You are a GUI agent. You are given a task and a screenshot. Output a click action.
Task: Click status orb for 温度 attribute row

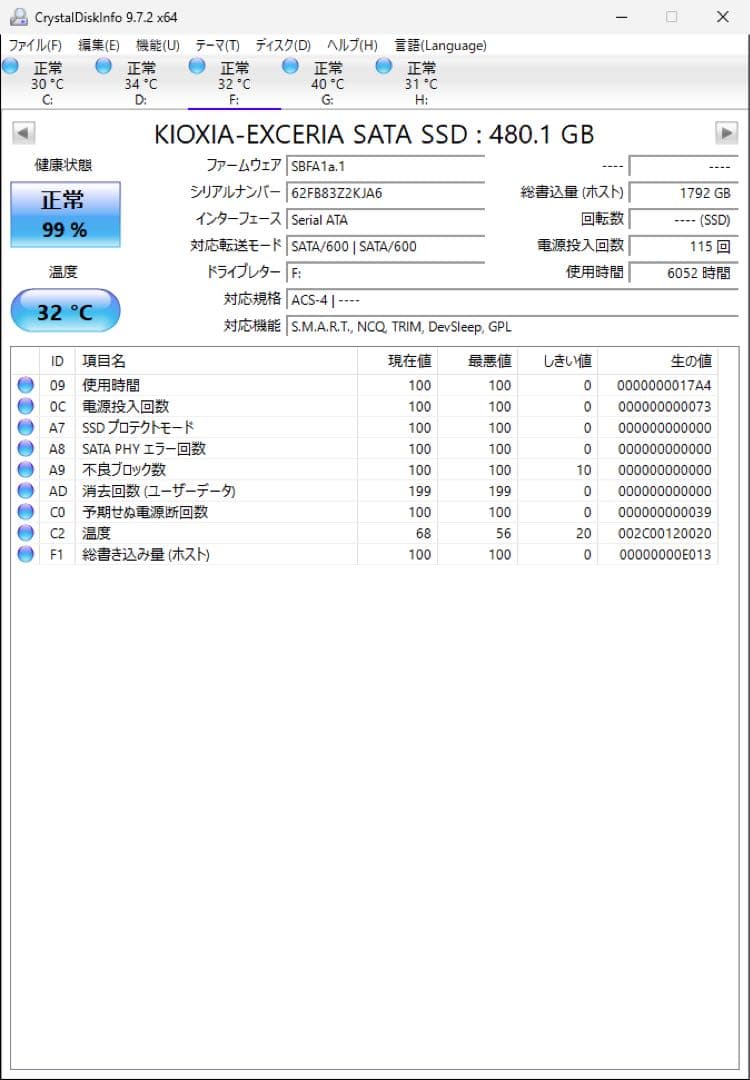coord(25,533)
